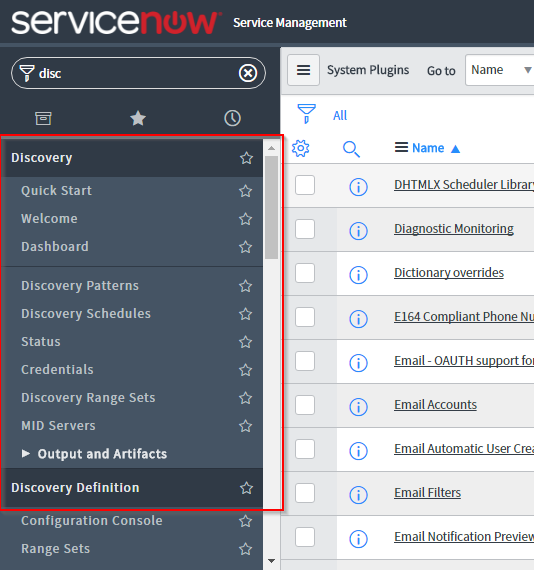Preview Diagnostic Monitoring record info
534x570 pixels.
(358, 231)
